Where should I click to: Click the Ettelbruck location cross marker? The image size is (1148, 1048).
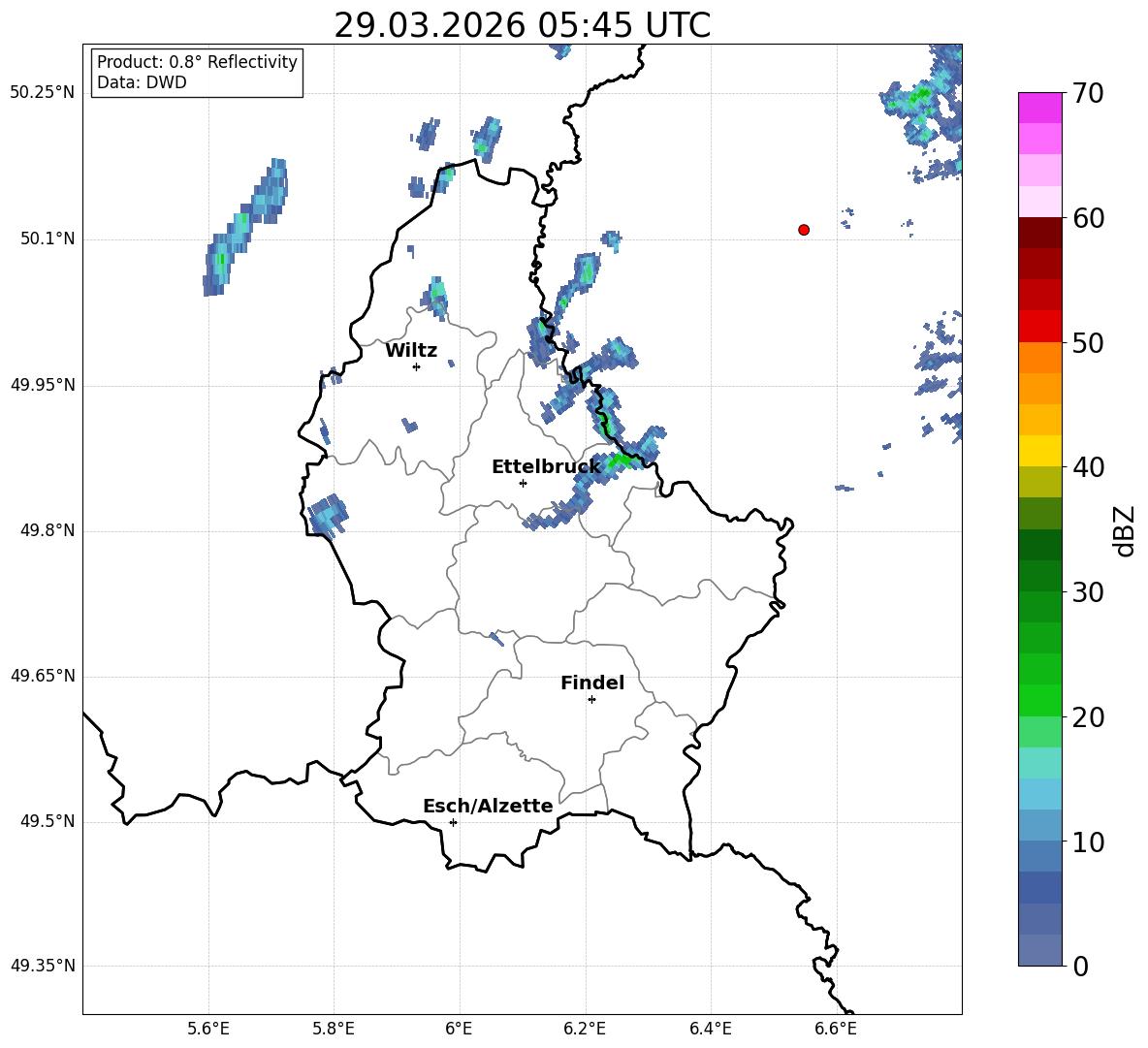523,483
